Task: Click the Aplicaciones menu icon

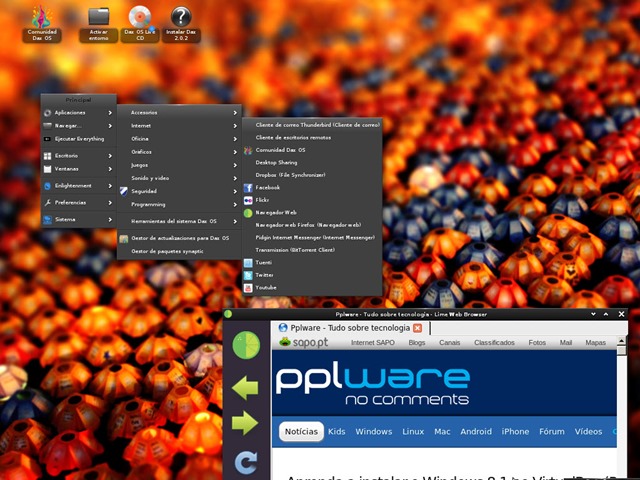Action: tap(48, 113)
